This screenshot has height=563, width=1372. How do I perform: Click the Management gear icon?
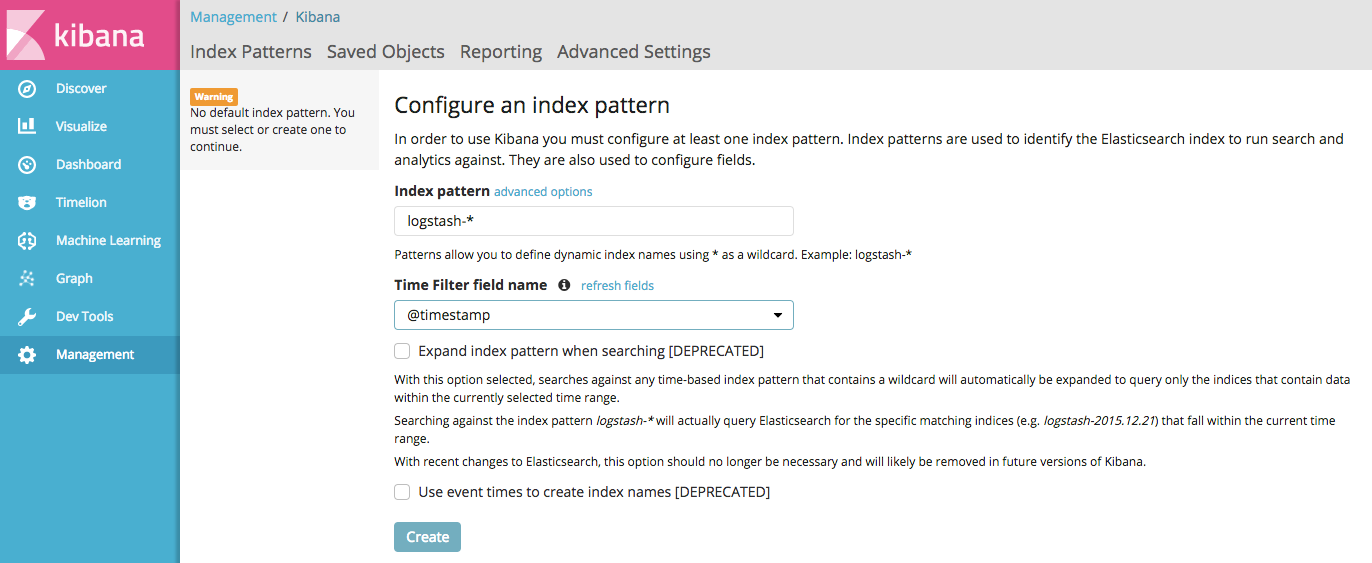coord(27,355)
